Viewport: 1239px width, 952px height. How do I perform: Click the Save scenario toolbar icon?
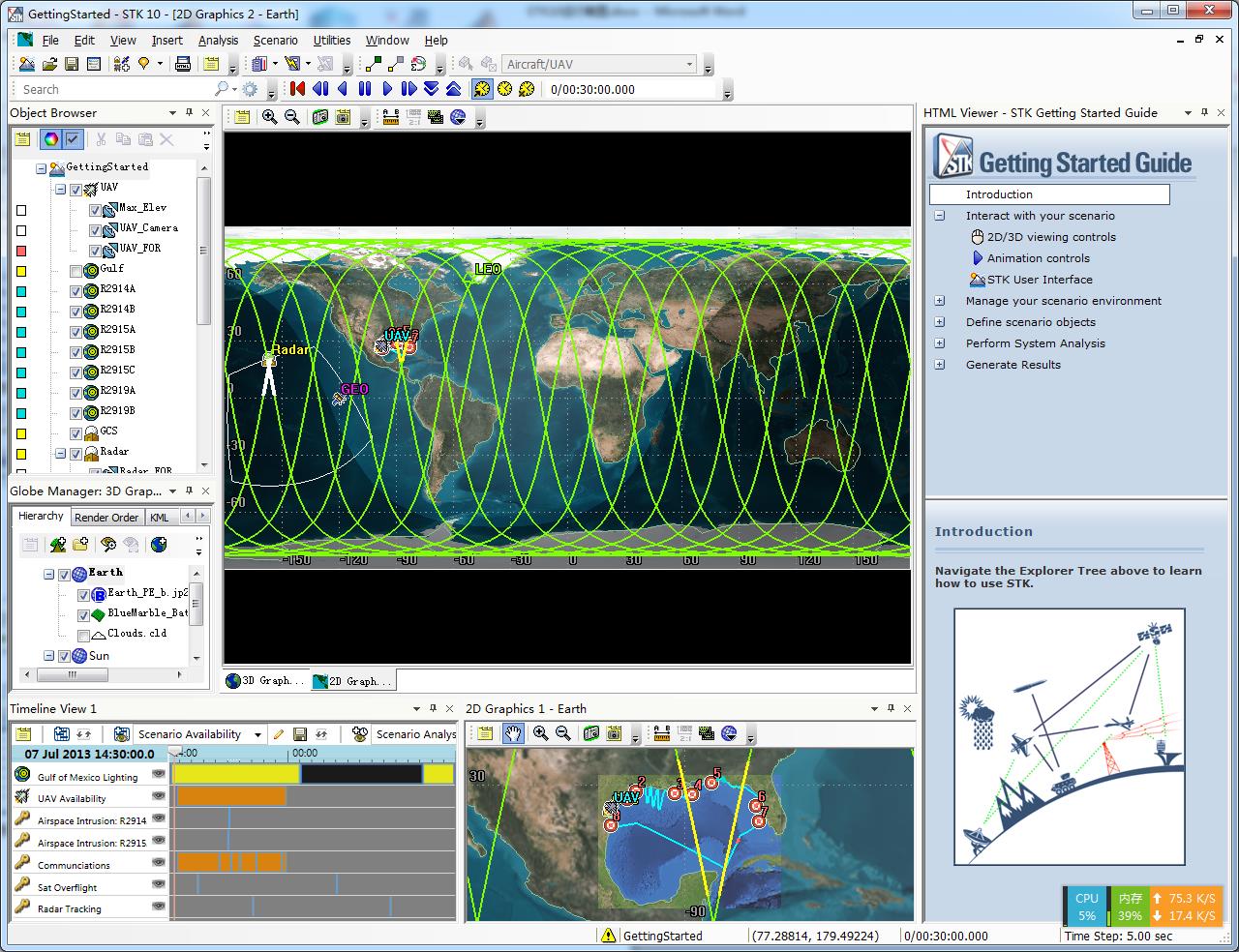pos(72,65)
